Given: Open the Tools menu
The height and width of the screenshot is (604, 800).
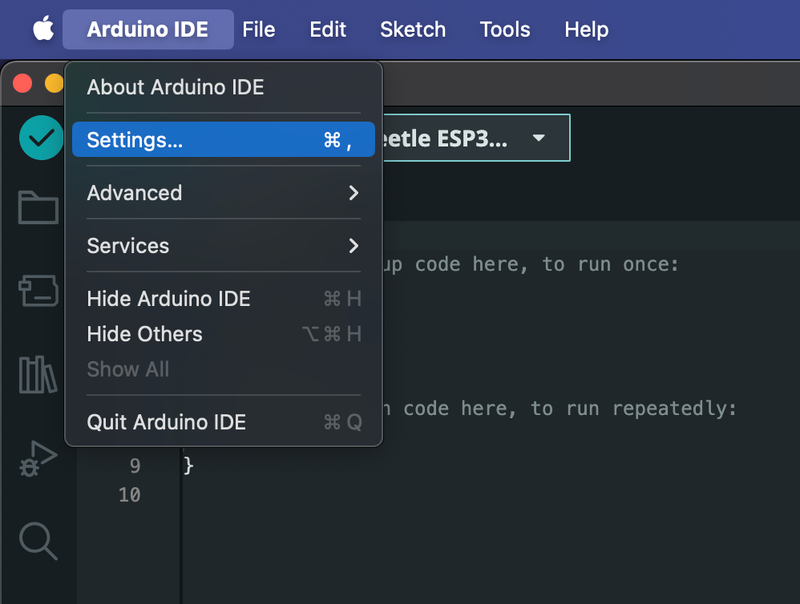Looking at the screenshot, I should tap(505, 29).
